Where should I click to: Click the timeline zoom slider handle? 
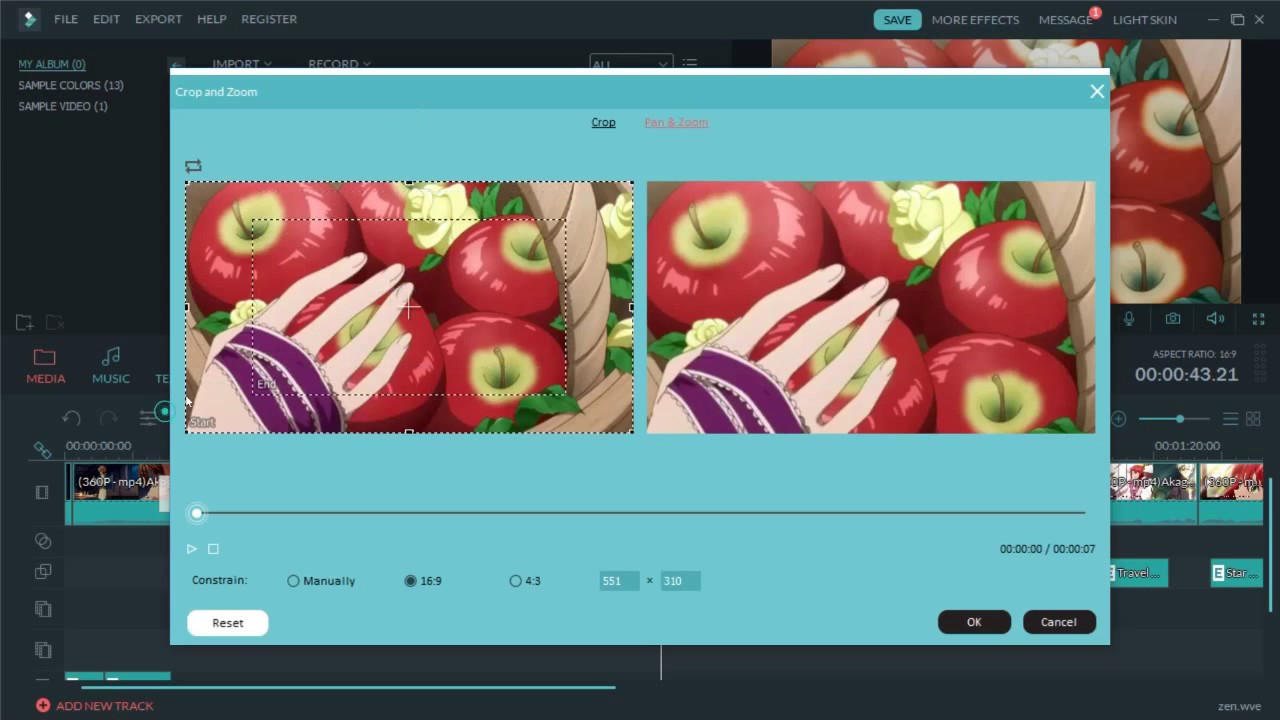coord(1180,419)
